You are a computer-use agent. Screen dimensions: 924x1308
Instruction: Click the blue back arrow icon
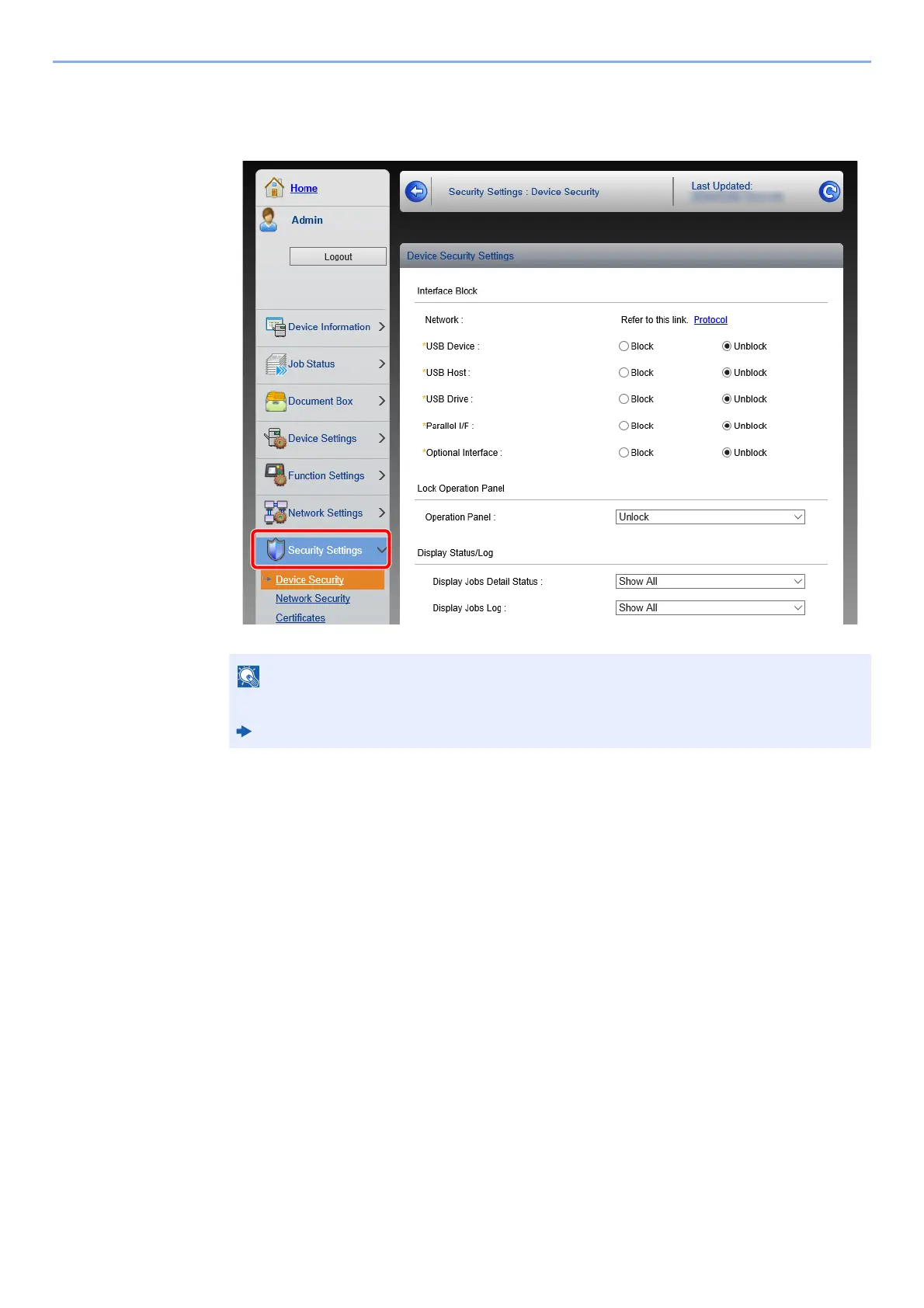[416, 191]
